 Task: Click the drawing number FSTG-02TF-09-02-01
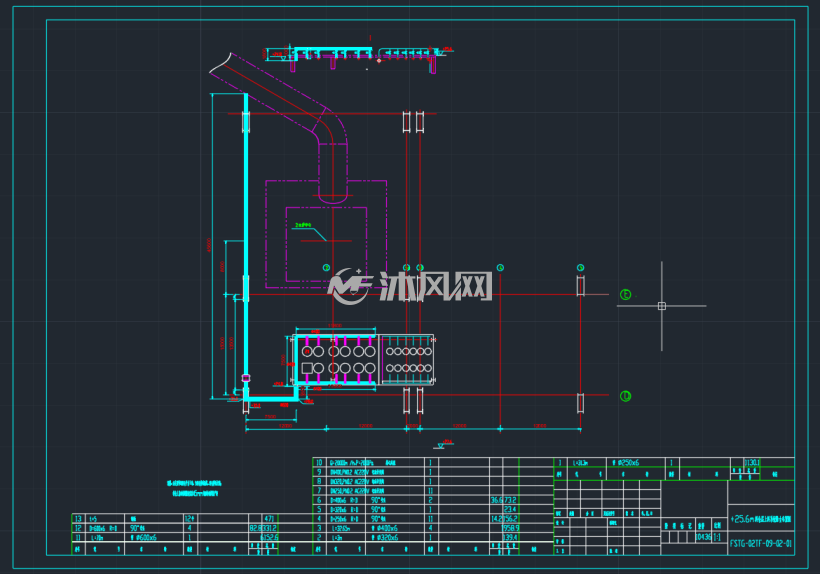(x=761, y=543)
